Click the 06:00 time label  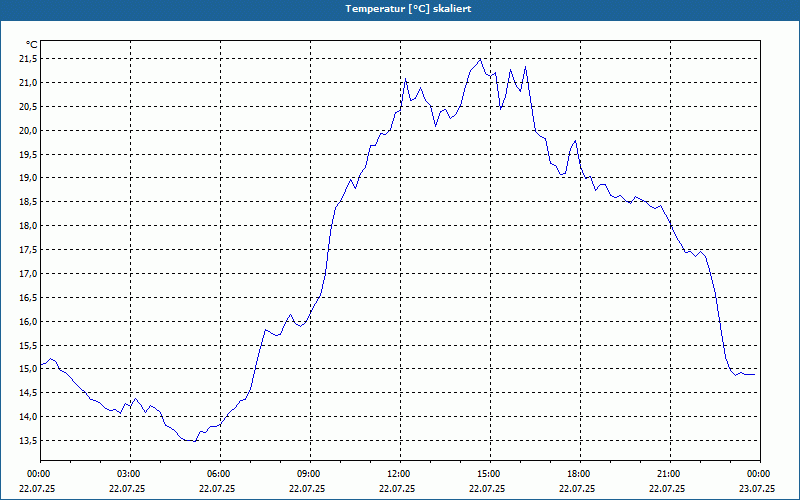(220, 474)
